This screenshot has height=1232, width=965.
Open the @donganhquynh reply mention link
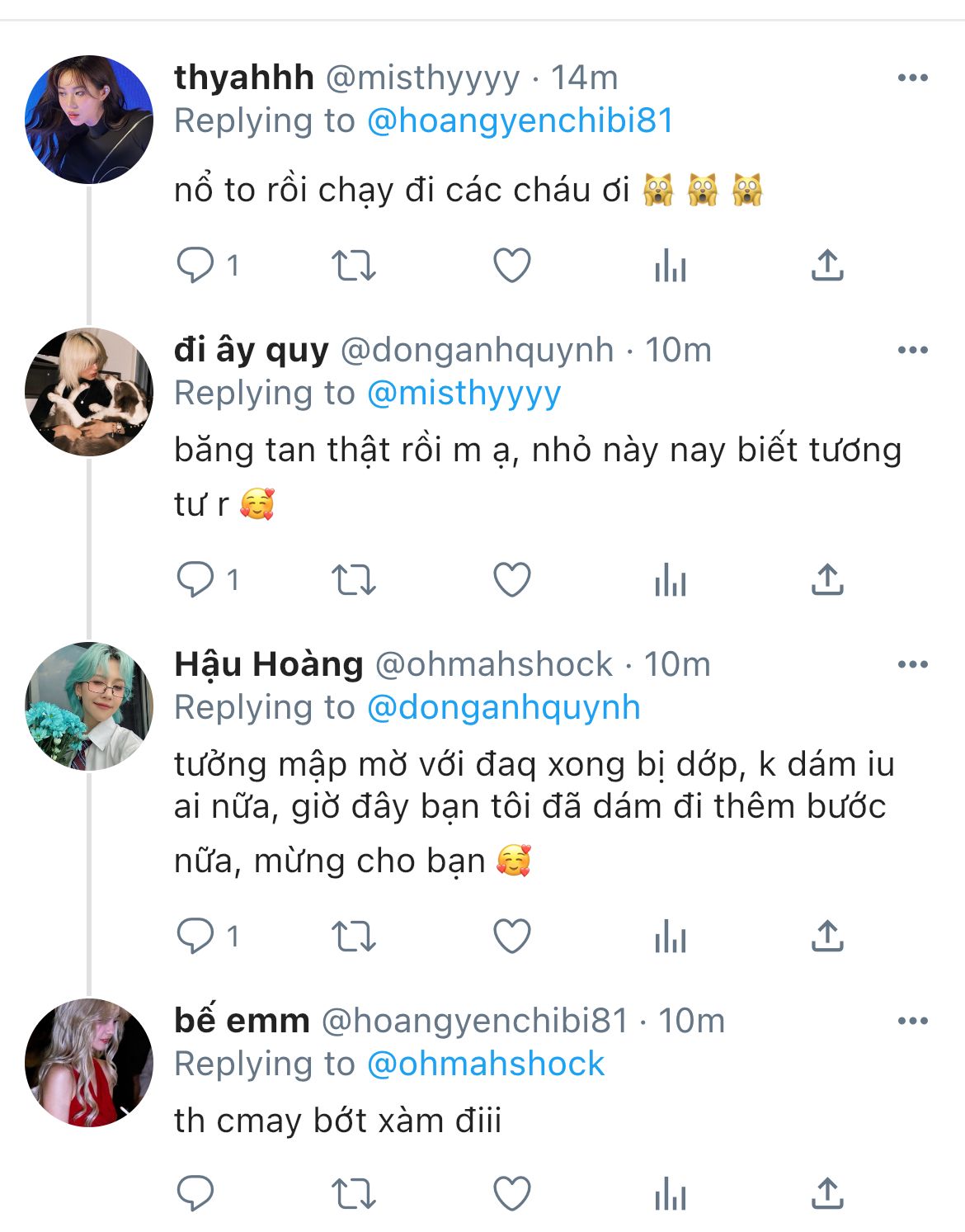point(503,708)
